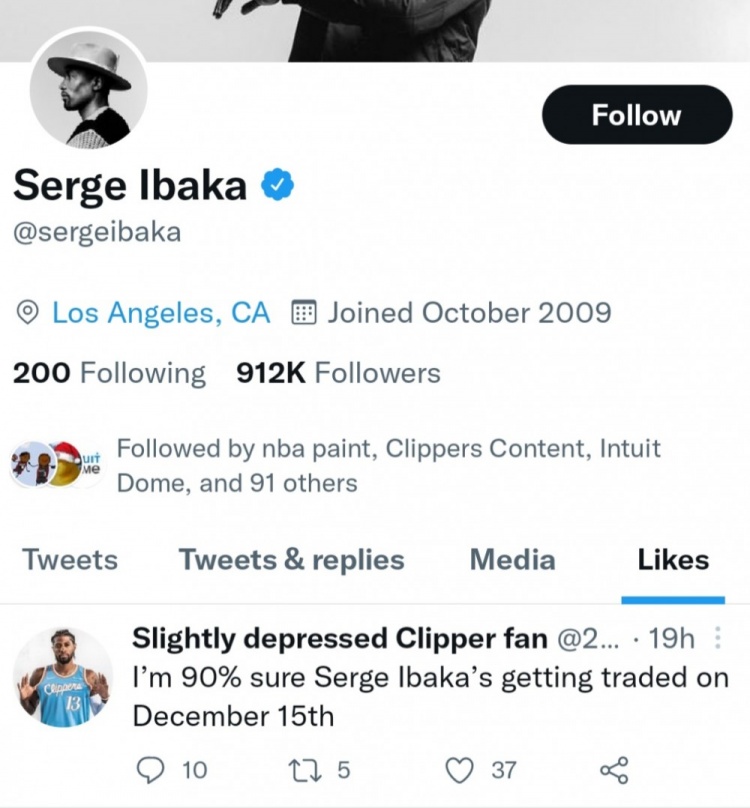View followers you know list
750x808 pixels.
388,465
